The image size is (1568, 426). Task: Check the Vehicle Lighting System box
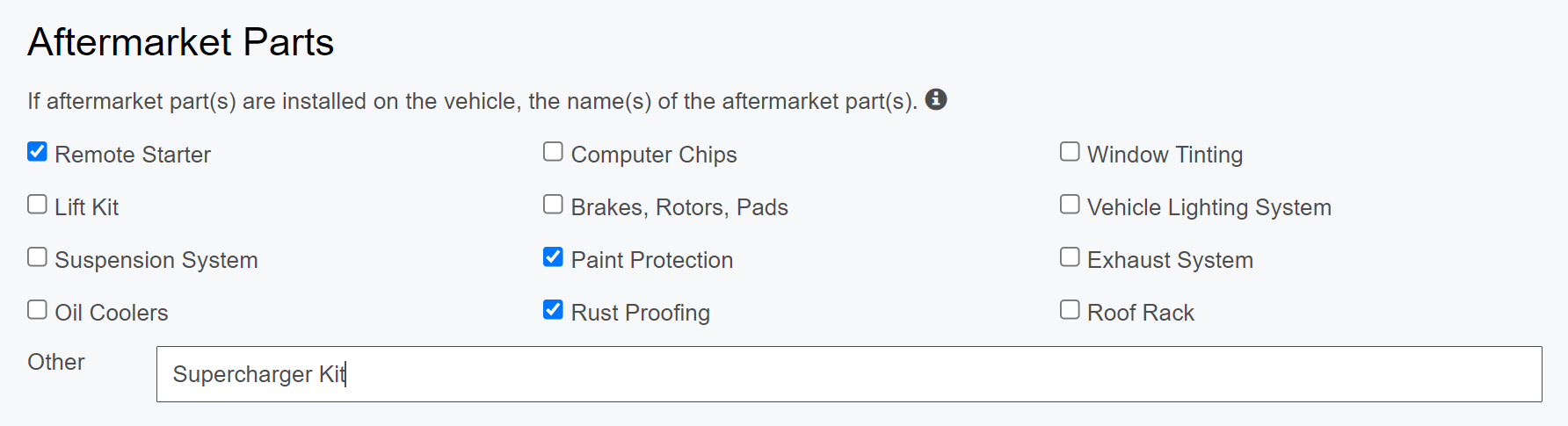pyautogui.click(x=1070, y=205)
